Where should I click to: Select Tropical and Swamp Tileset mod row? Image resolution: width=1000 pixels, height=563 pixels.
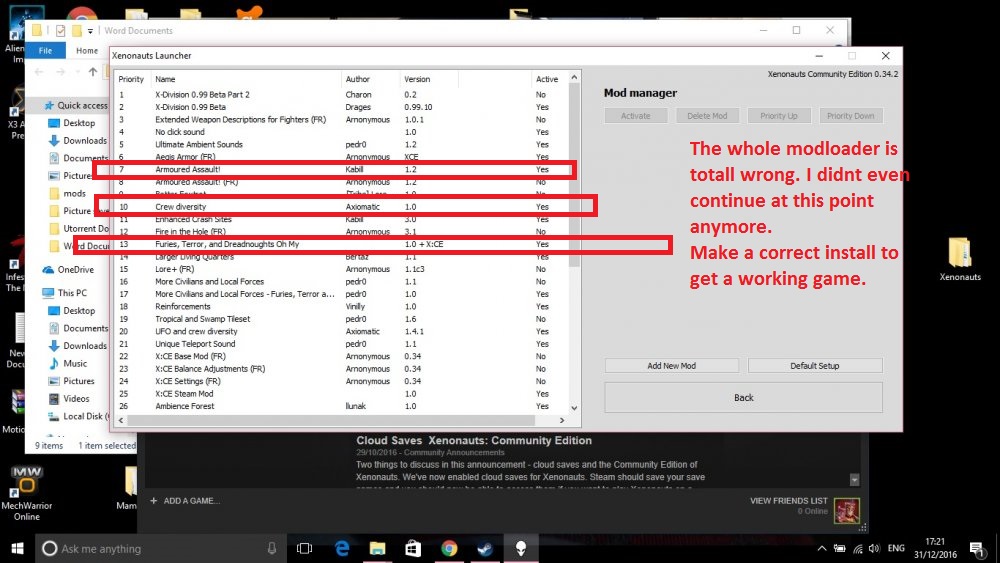[x=341, y=319]
